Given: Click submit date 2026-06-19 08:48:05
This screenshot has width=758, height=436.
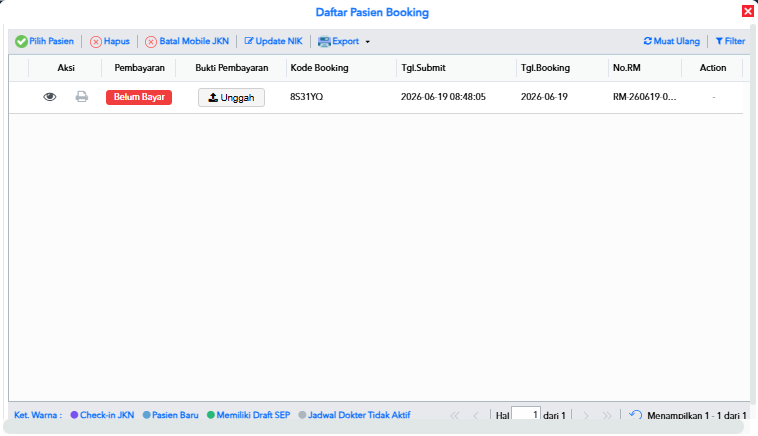Looking at the screenshot, I should tap(443, 97).
